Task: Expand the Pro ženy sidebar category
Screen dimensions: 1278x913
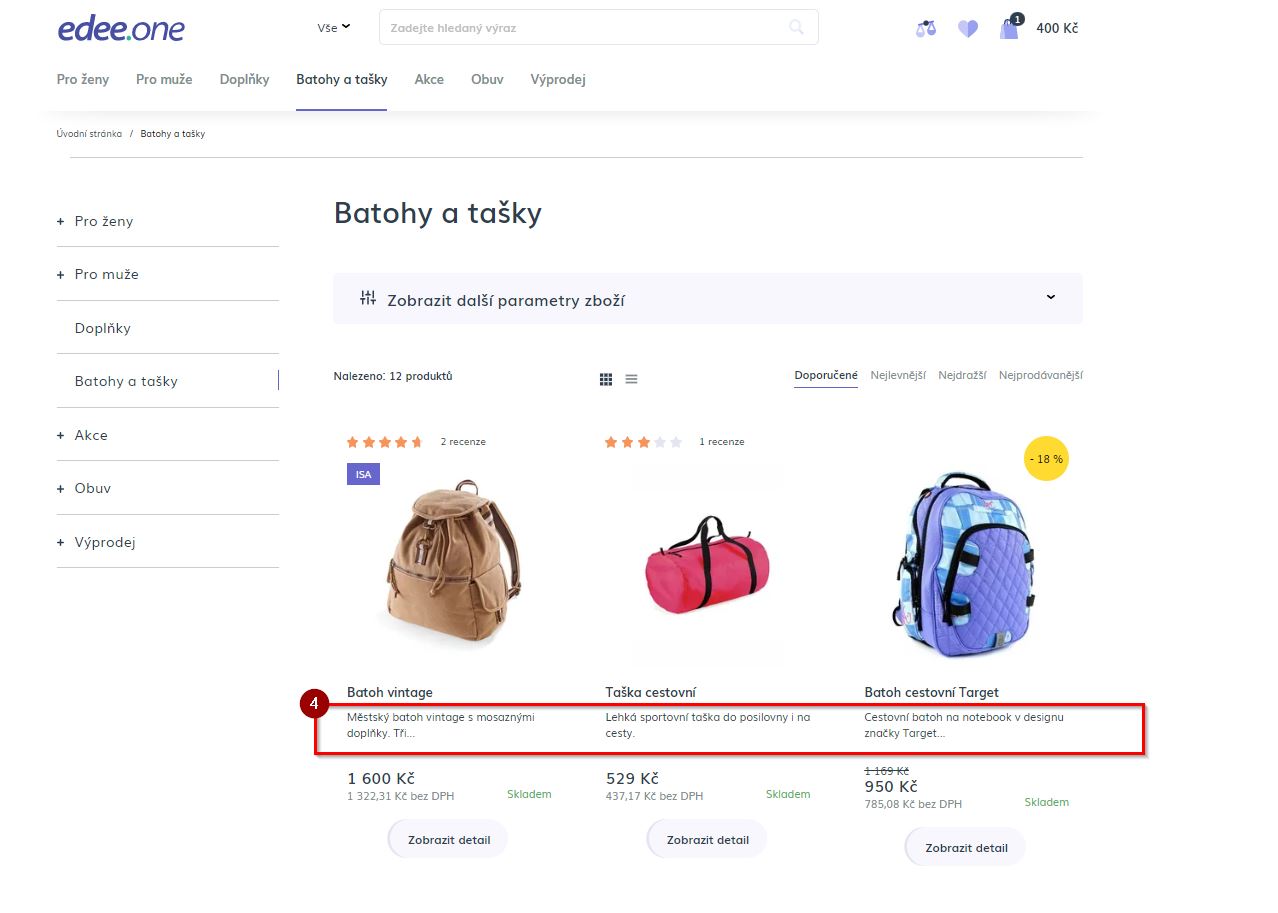Action: [x=61, y=221]
